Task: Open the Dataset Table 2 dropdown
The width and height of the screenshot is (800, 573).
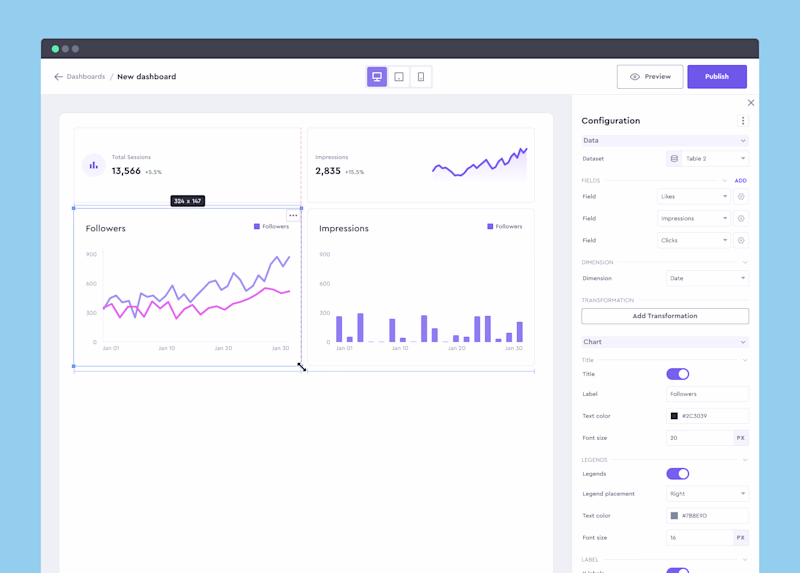Action: pyautogui.click(x=707, y=159)
